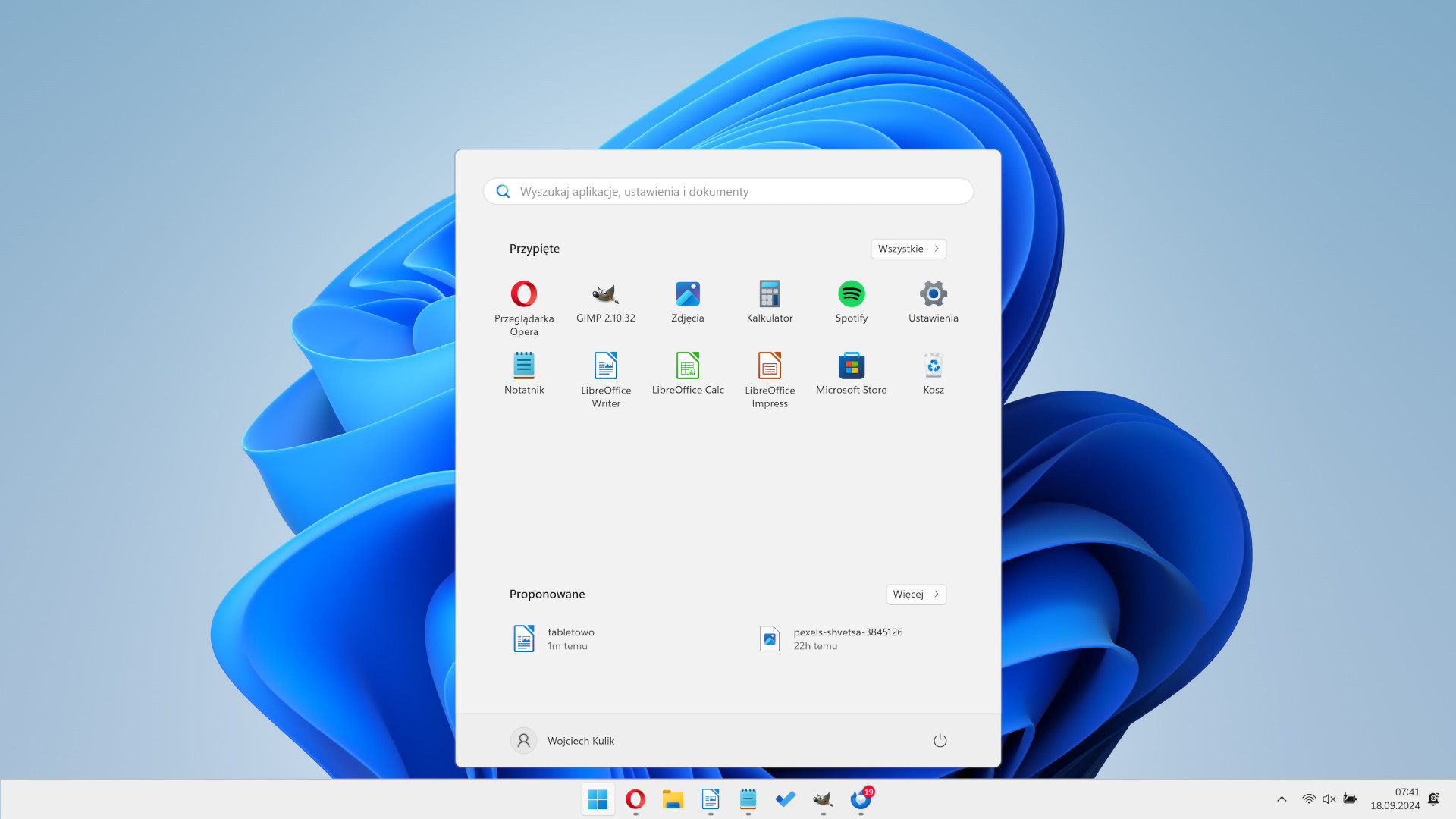Launch GIMP 2.10.32 from pinned apps

pos(606,302)
